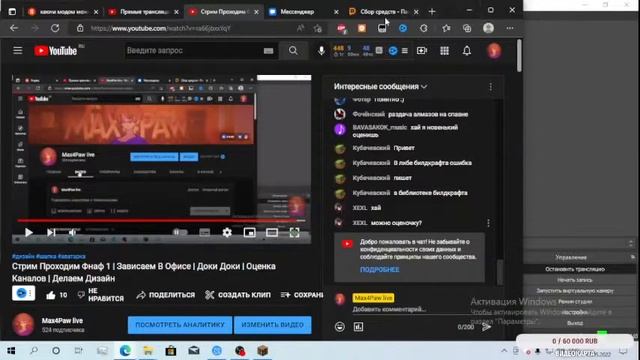Open the chat emoji picker
This screenshot has width=640, height=360.
pyautogui.click(x=340, y=327)
